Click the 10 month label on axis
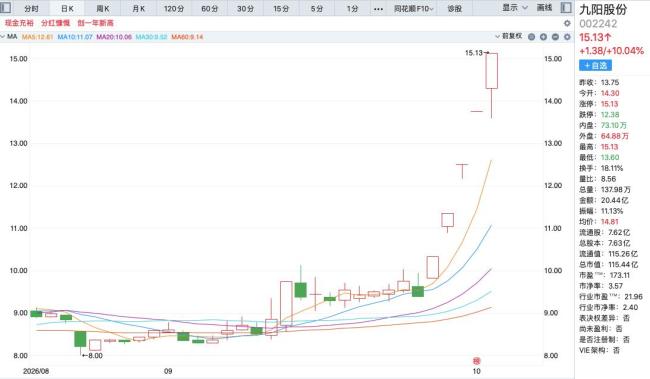 point(476,371)
